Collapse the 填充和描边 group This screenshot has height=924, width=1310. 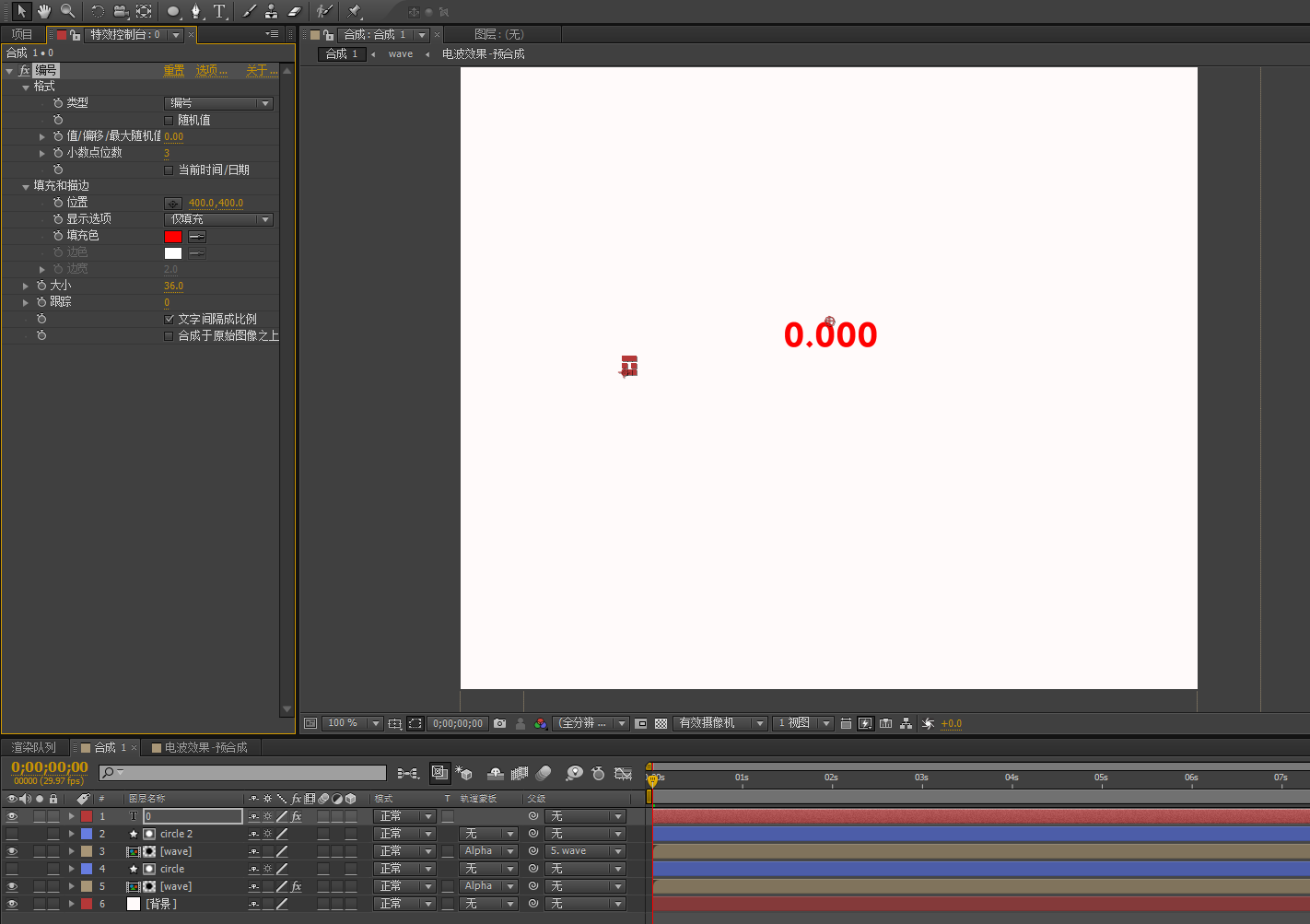point(26,186)
